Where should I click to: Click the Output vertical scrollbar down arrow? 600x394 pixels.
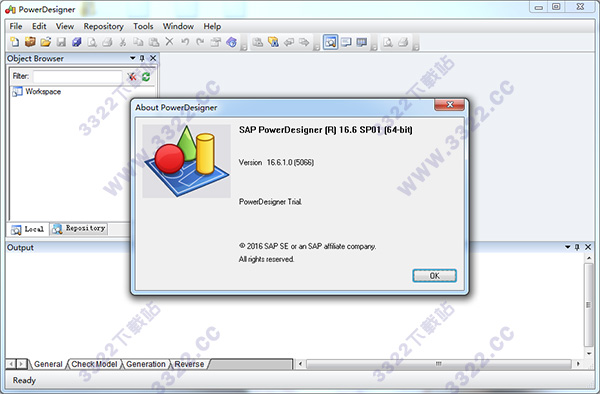coord(589,353)
